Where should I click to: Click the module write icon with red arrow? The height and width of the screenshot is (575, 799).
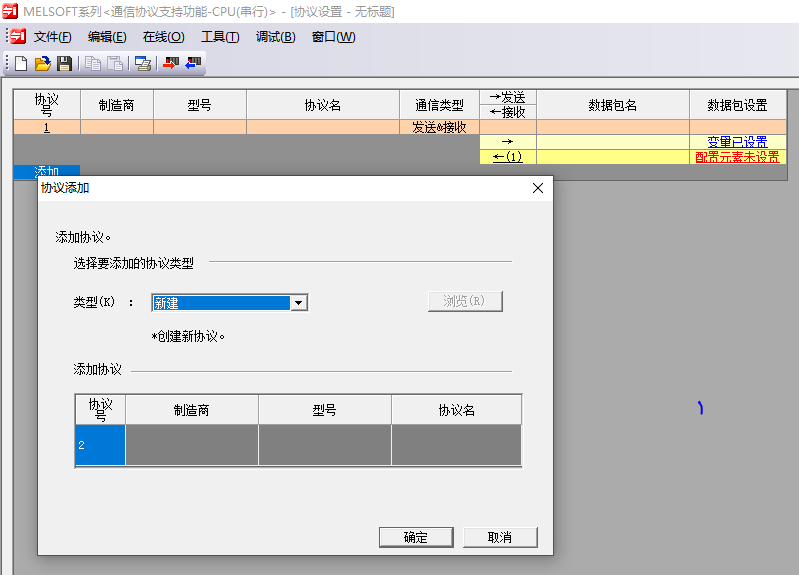[x=171, y=64]
